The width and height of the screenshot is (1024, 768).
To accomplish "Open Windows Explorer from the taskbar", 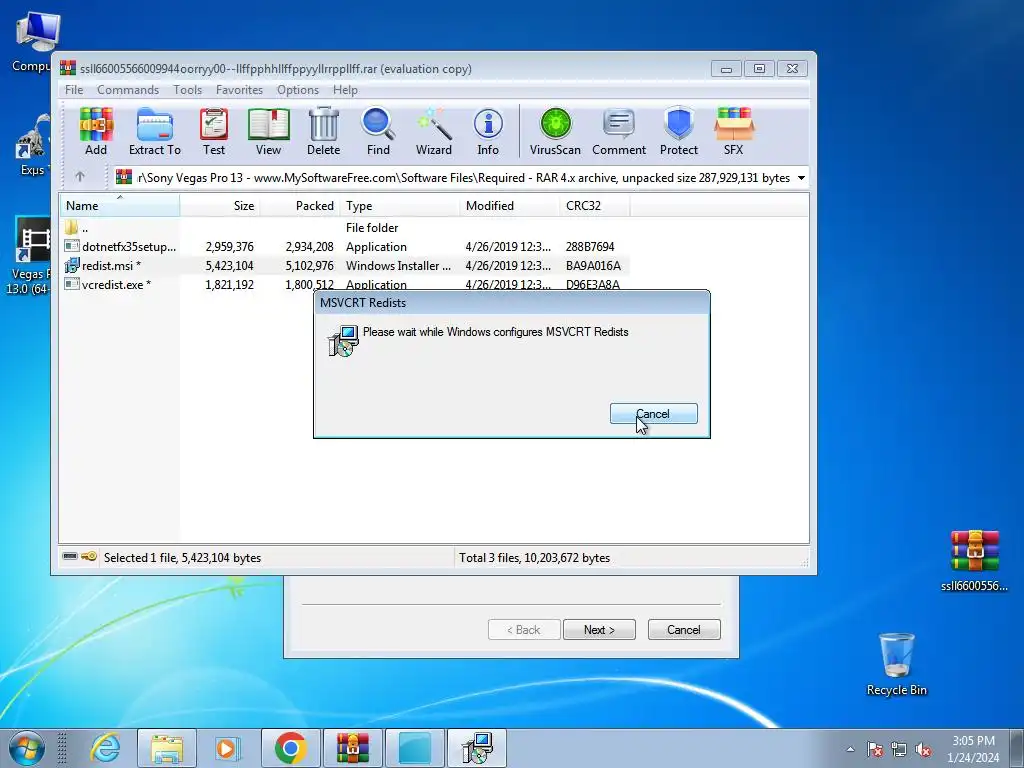I will pos(167,748).
